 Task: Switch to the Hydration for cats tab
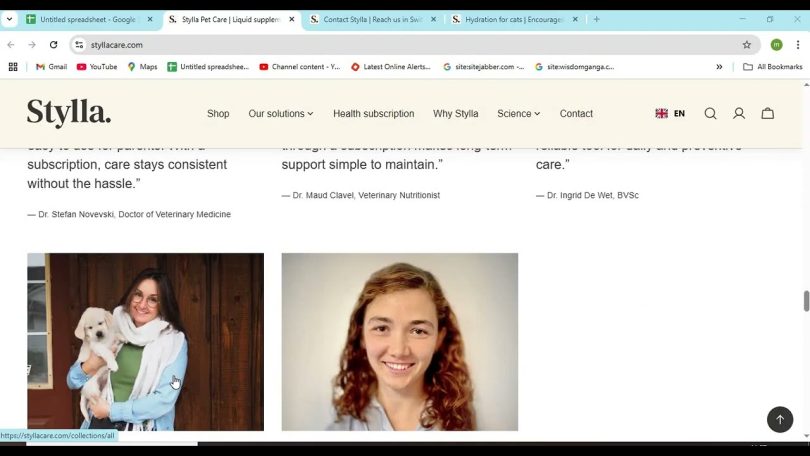pos(515,19)
